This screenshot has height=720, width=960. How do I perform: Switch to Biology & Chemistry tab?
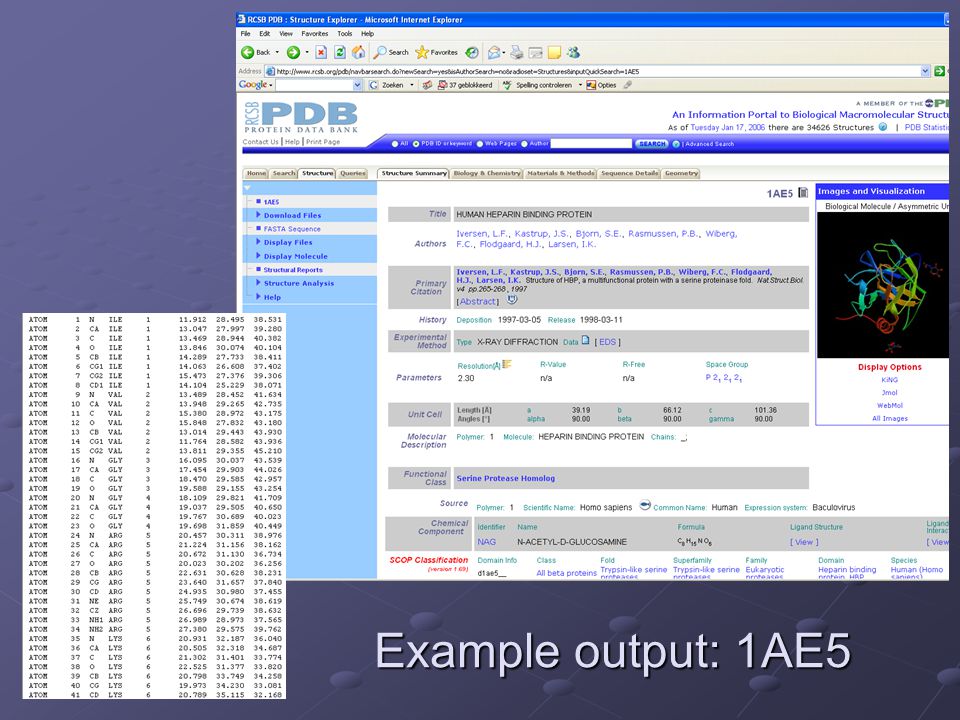[x=487, y=173]
